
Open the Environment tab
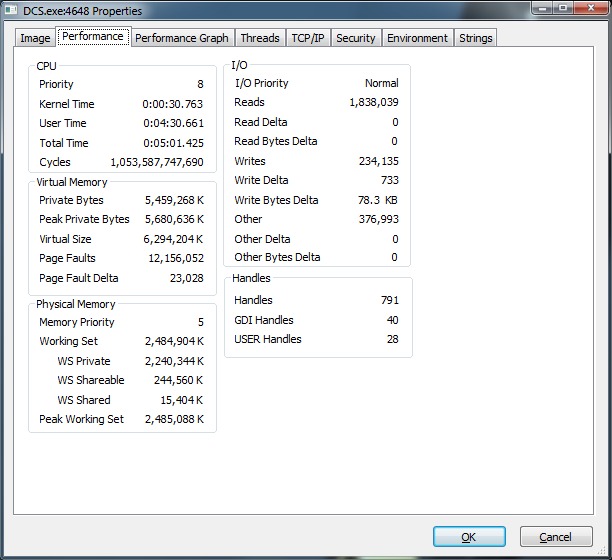click(417, 38)
